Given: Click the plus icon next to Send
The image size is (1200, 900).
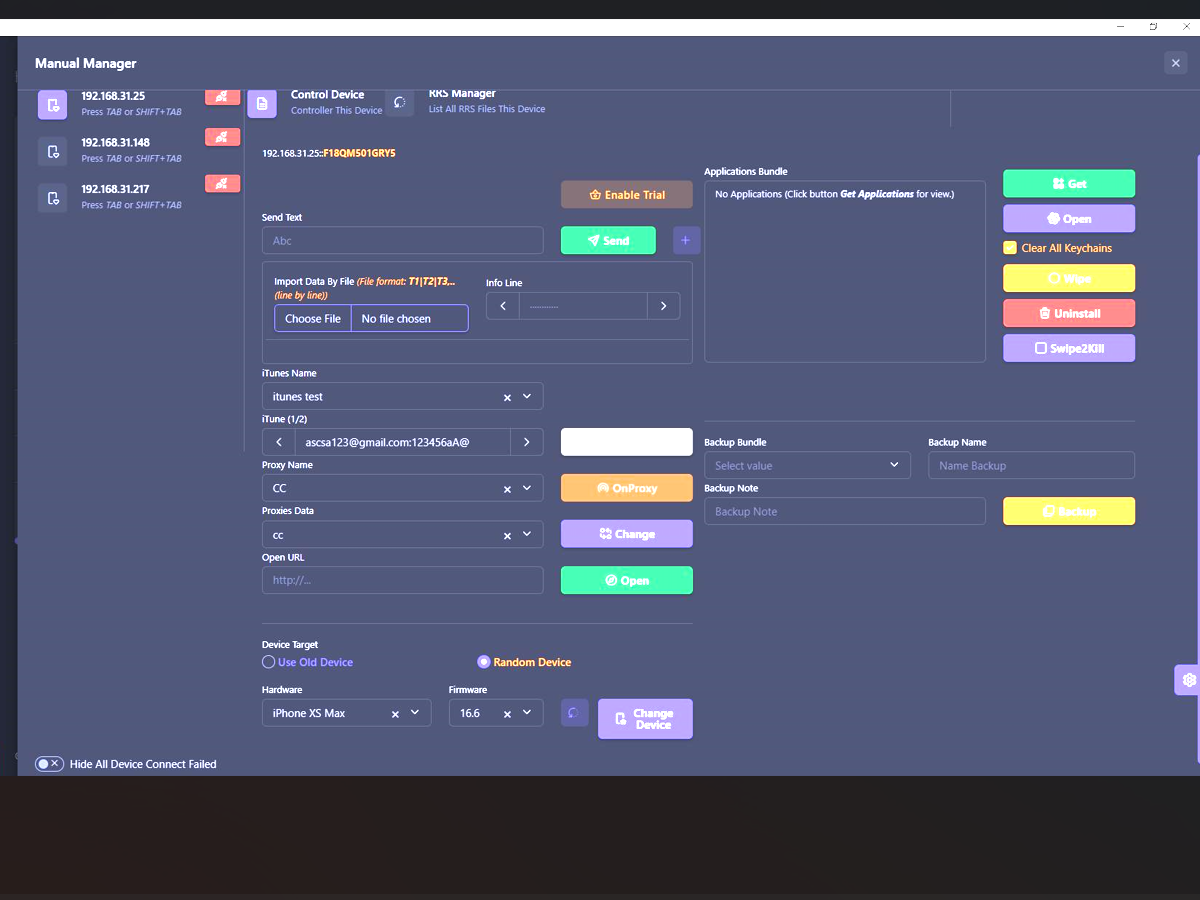Looking at the screenshot, I should (x=686, y=240).
